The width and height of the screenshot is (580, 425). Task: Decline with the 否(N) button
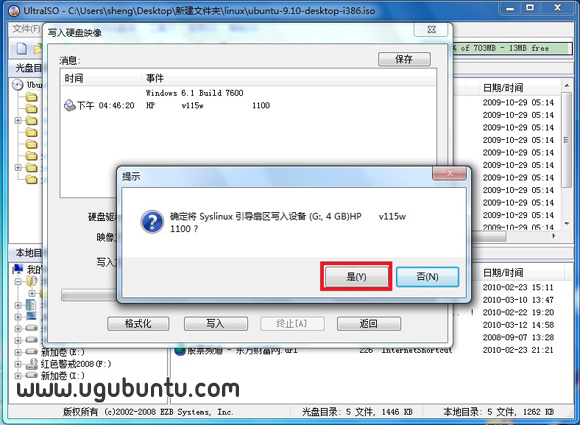tap(427, 277)
